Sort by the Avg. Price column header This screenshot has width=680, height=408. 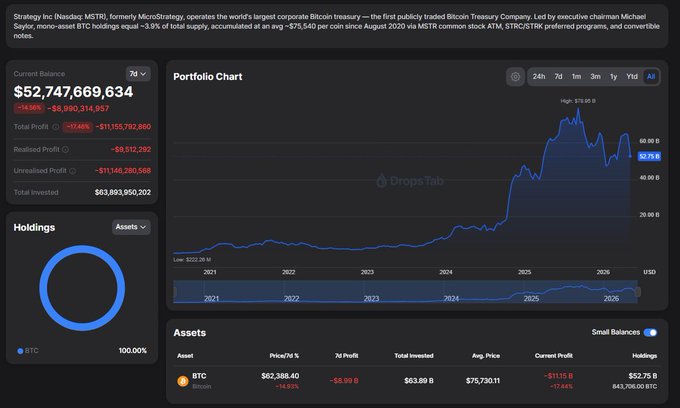[x=486, y=356]
